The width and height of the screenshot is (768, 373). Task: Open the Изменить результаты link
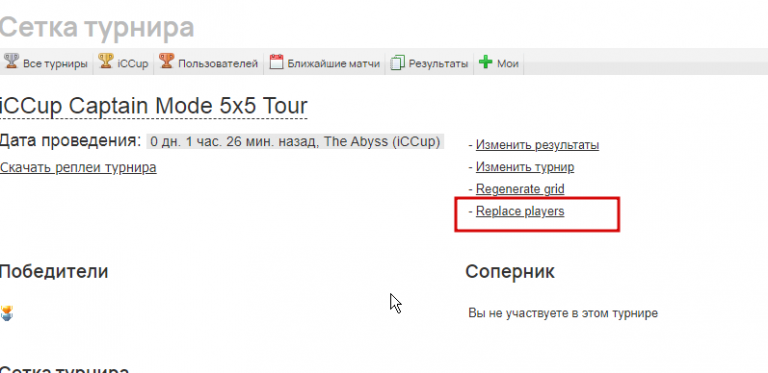click(537, 145)
